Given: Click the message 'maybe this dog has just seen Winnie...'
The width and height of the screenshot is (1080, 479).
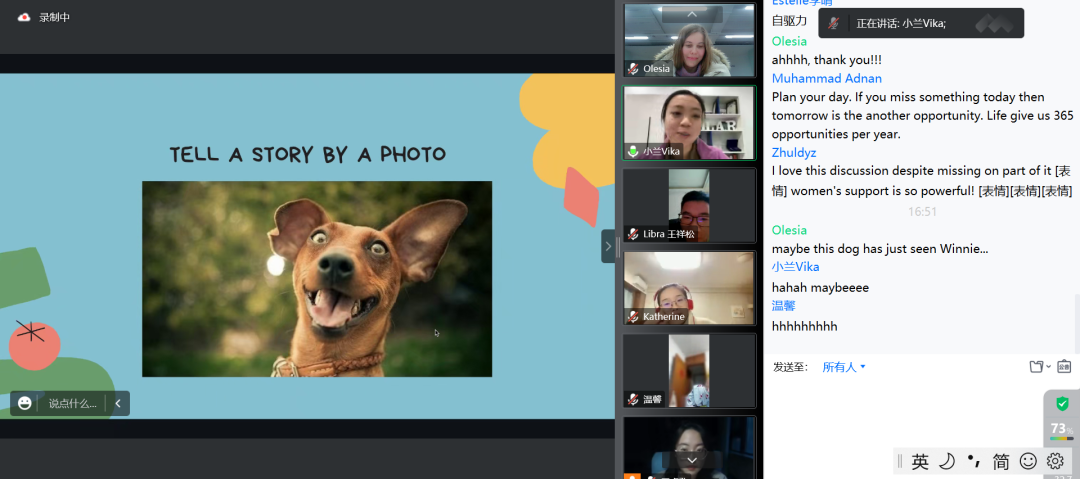Looking at the screenshot, I should pyautogui.click(x=880, y=249).
